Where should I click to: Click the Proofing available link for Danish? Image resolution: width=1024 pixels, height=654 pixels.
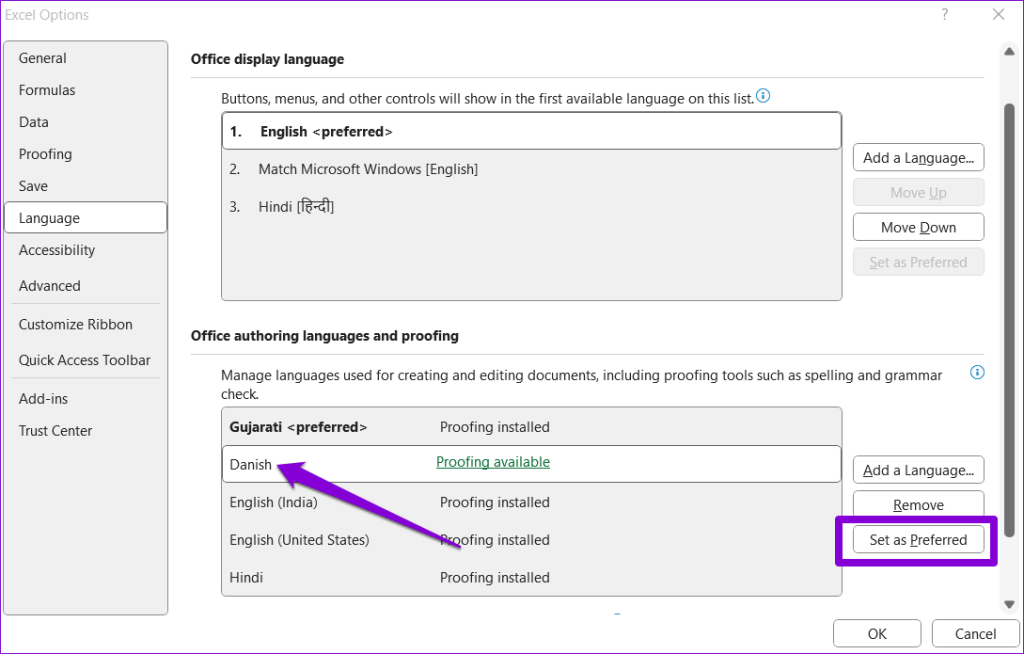click(x=493, y=462)
